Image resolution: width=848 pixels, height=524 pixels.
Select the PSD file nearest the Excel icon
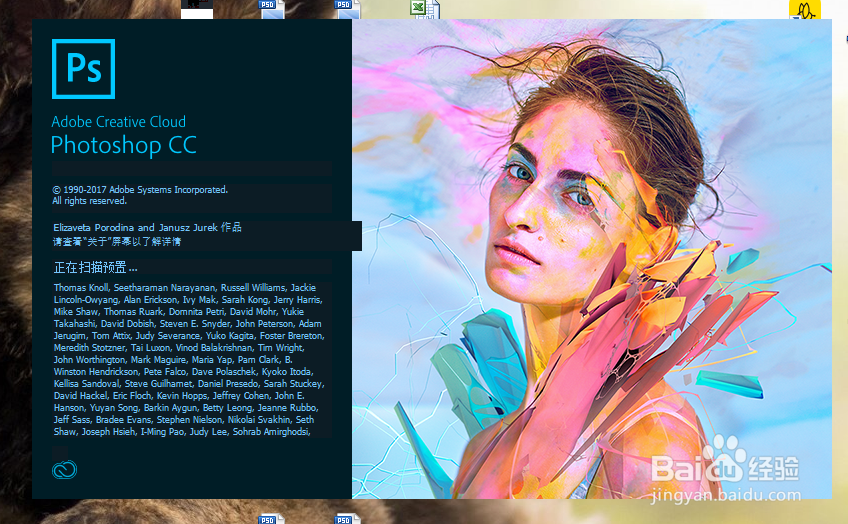click(347, 9)
